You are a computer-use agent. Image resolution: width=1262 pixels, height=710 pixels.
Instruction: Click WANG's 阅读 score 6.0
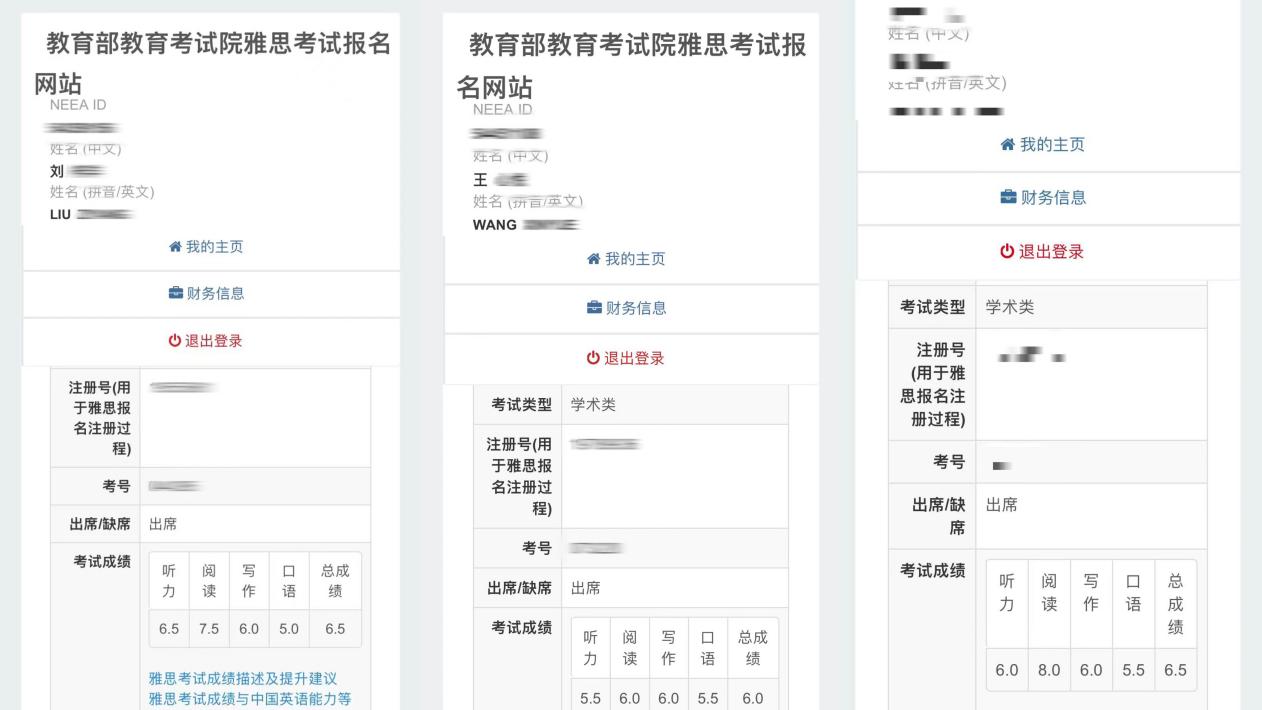[630, 700]
